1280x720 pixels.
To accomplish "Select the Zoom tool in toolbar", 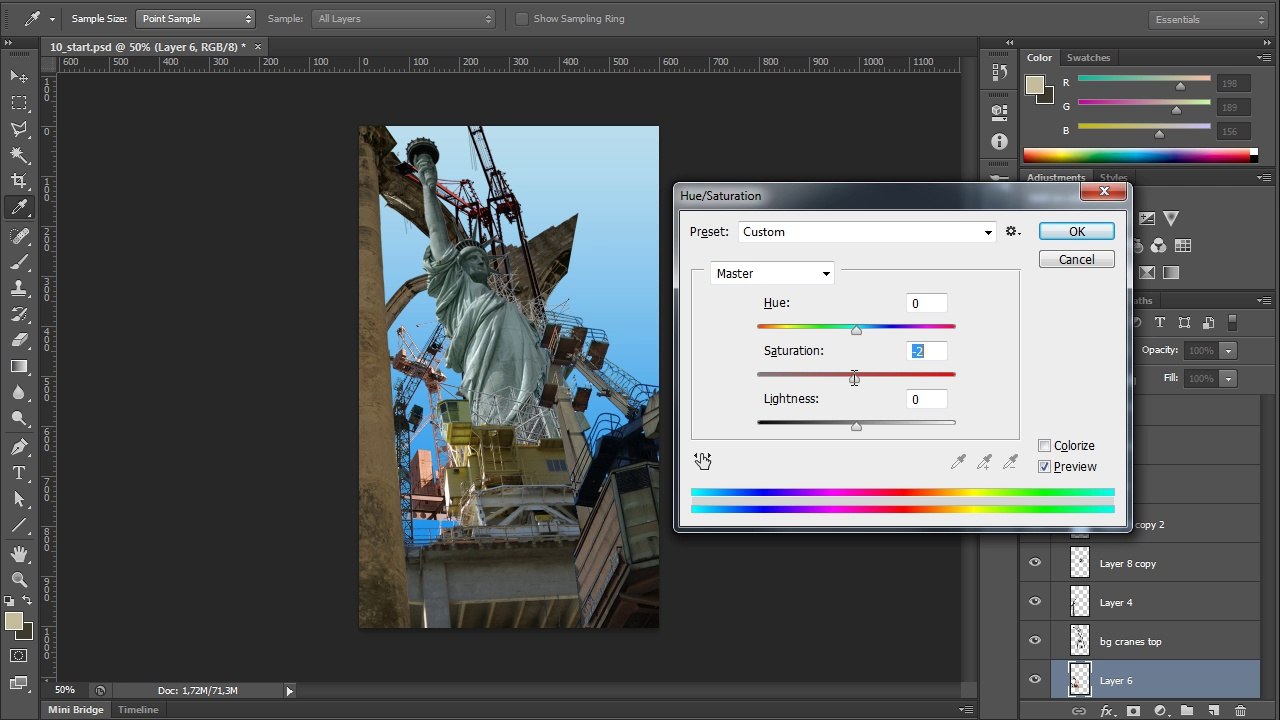I will click(19, 579).
